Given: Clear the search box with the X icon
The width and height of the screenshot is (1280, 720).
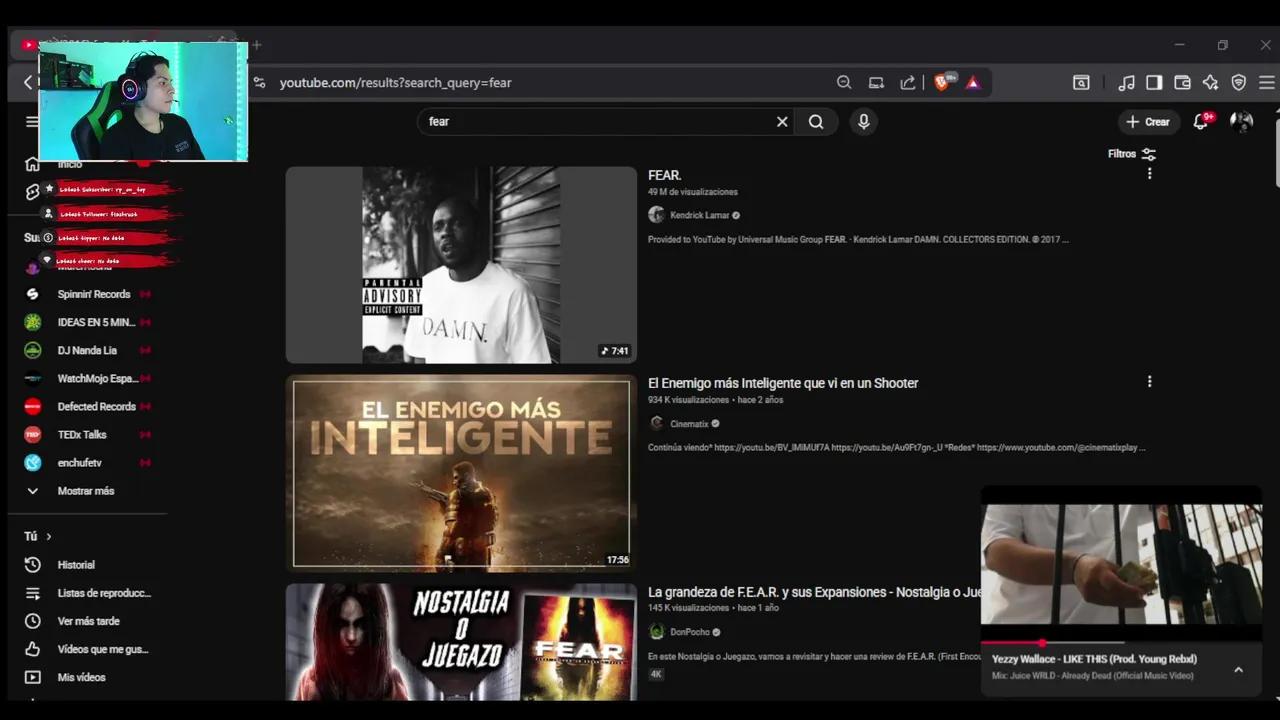Looking at the screenshot, I should pos(782,122).
